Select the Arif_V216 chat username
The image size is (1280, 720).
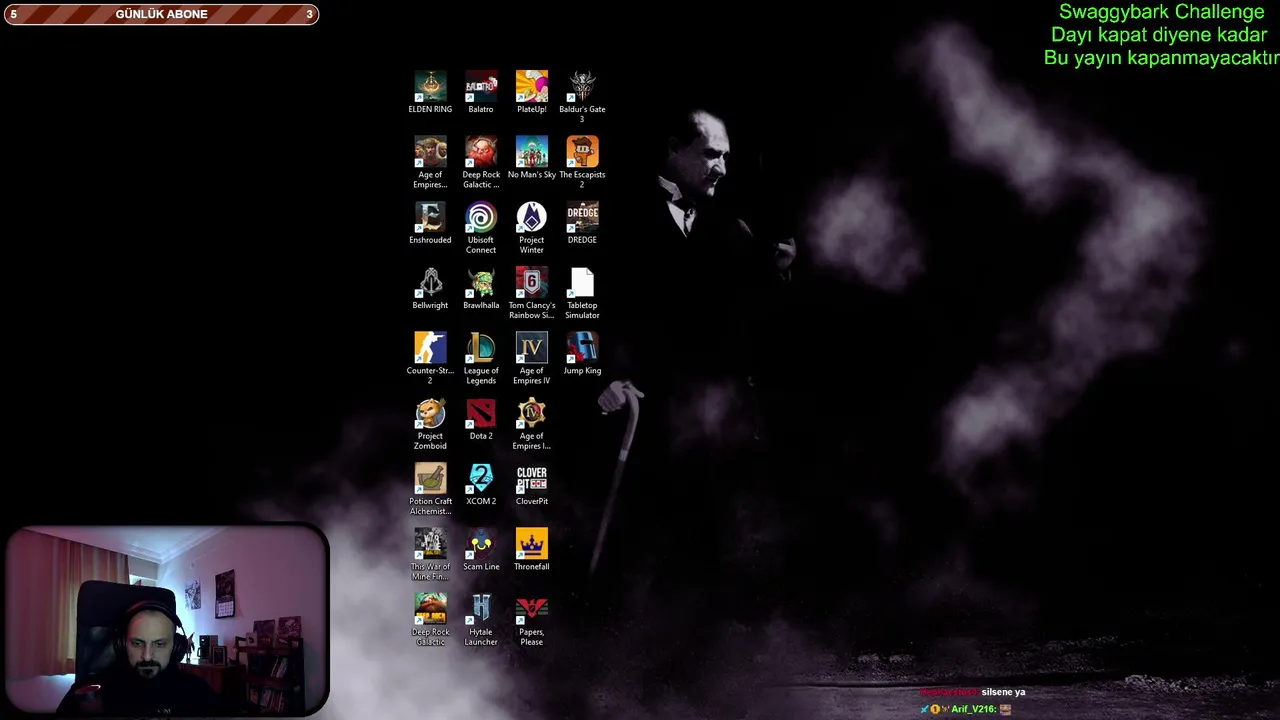tap(973, 709)
